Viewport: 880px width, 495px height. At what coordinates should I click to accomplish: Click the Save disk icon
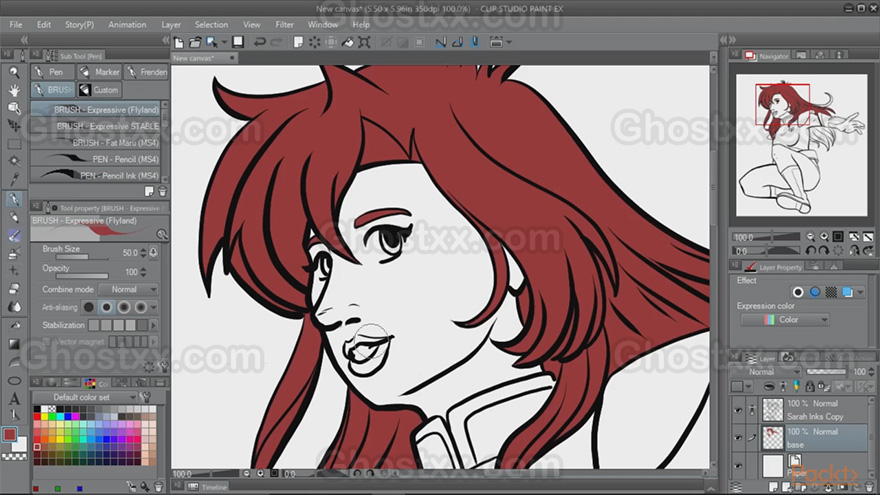pyautogui.click(x=238, y=42)
